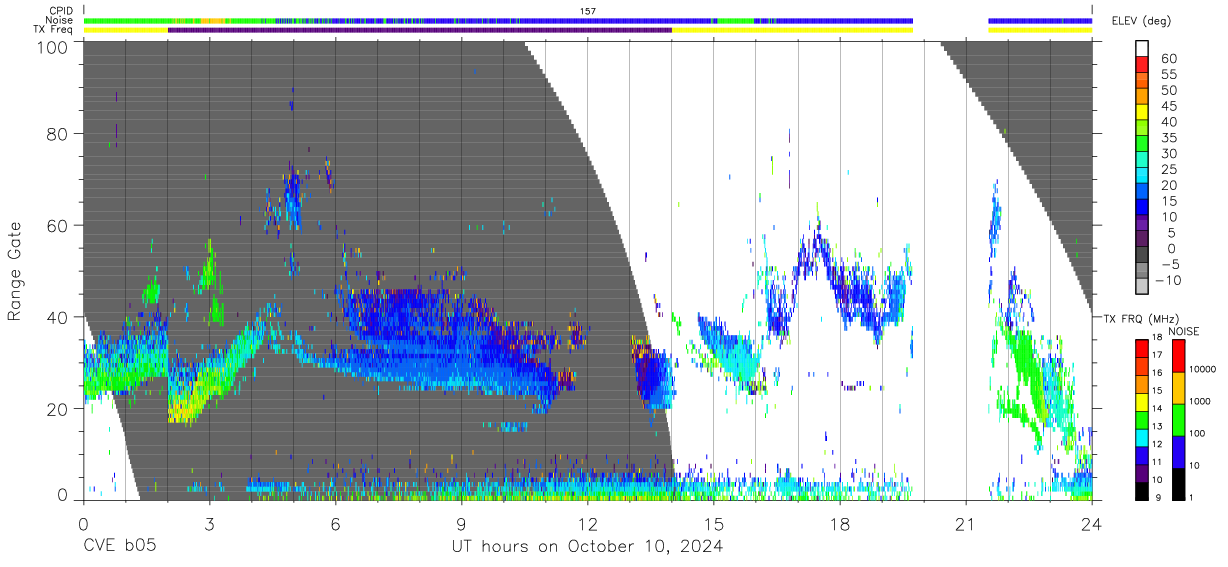Click the green 13–14 MHz TX FRQ swatch

pos(1142,420)
